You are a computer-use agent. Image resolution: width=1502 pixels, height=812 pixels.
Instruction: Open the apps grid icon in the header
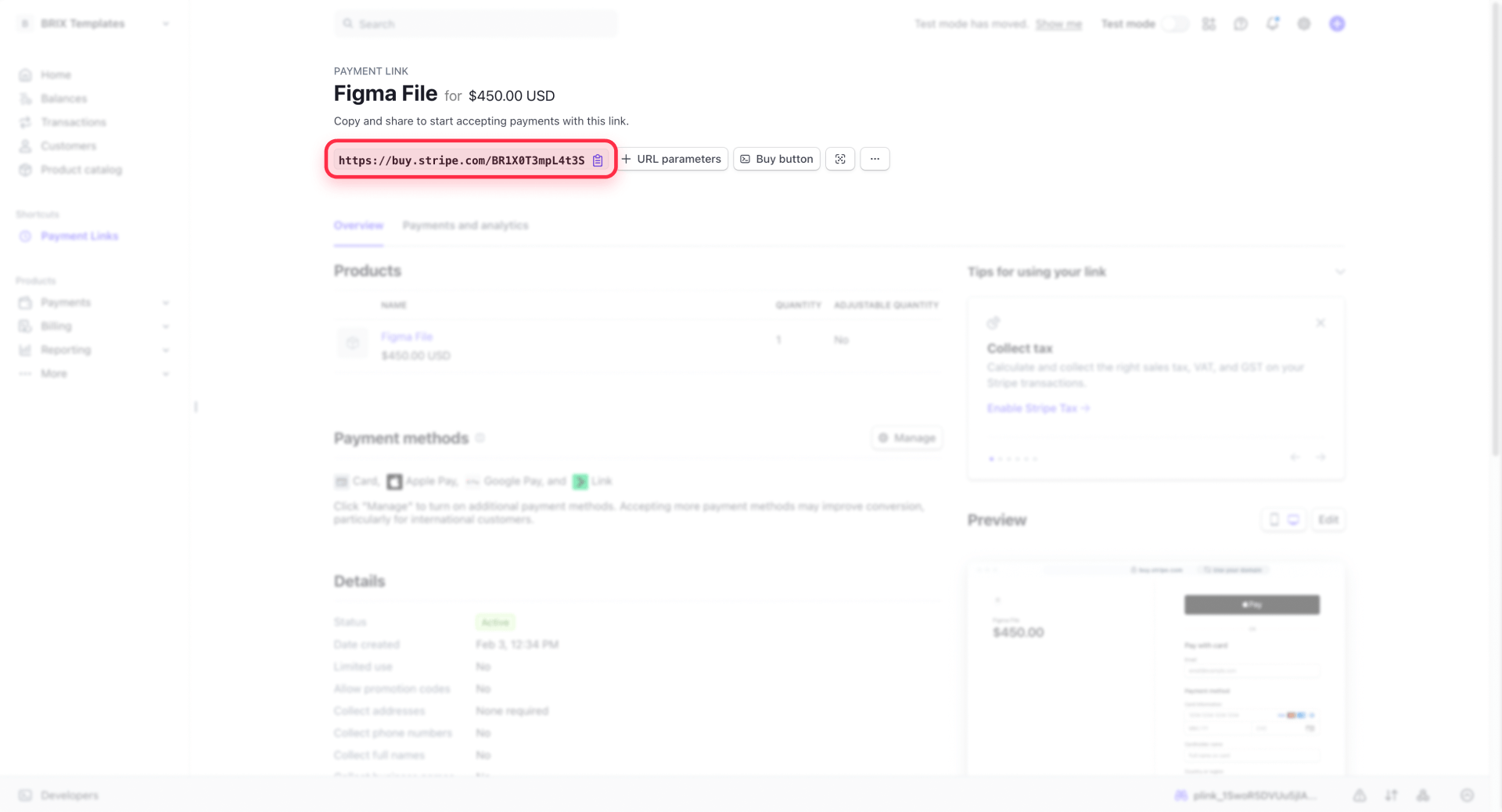pyautogui.click(x=1209, y=24)
